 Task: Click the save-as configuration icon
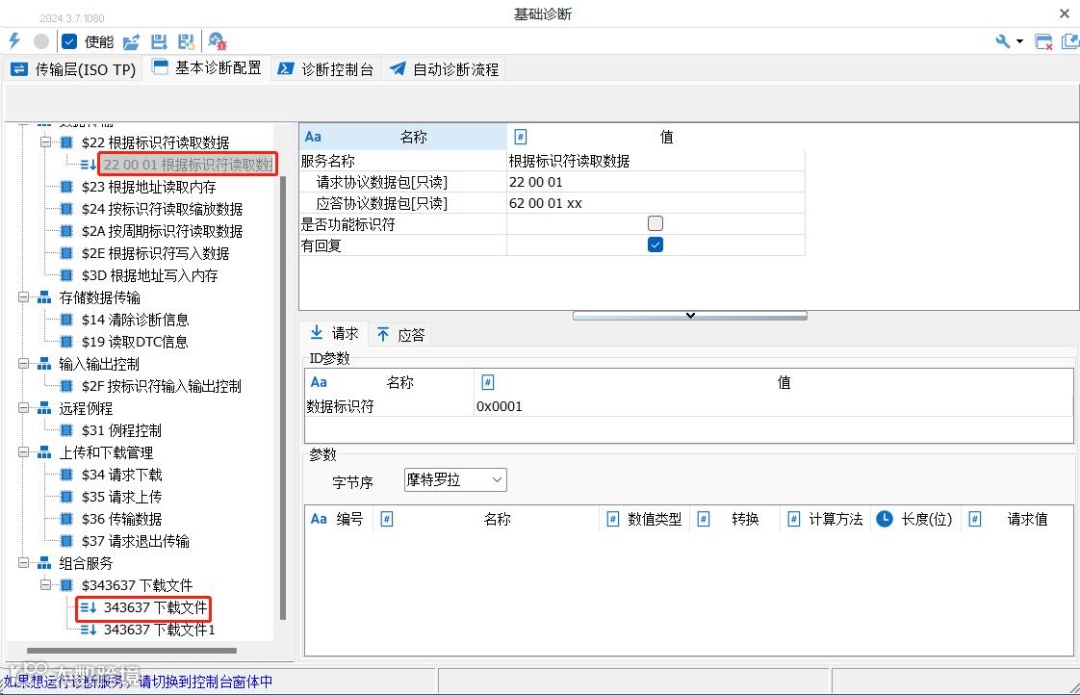pyautogui.click(x=186, y=42)
